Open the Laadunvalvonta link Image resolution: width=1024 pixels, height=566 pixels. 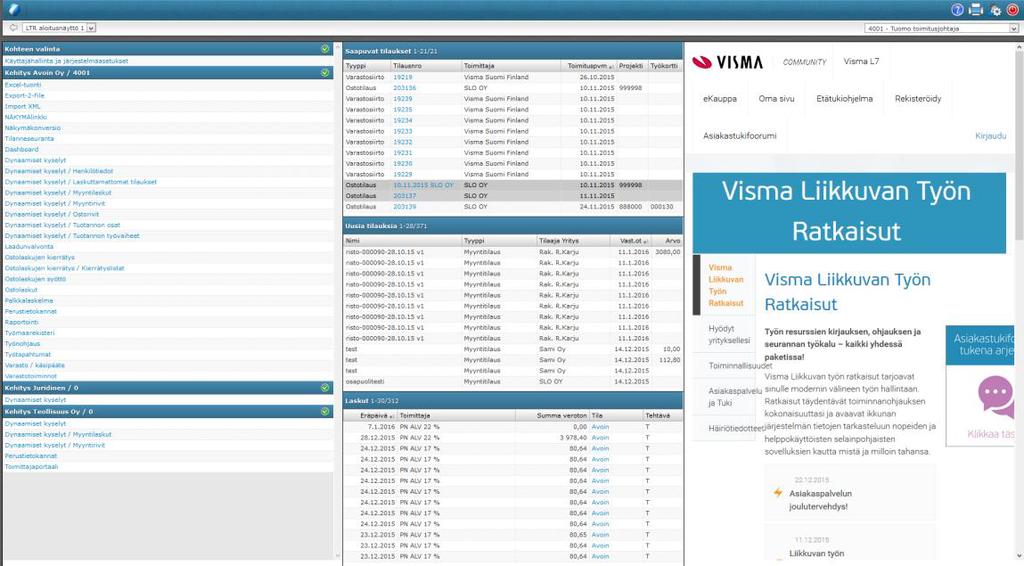pyautogui.click(x=29, y=247)
